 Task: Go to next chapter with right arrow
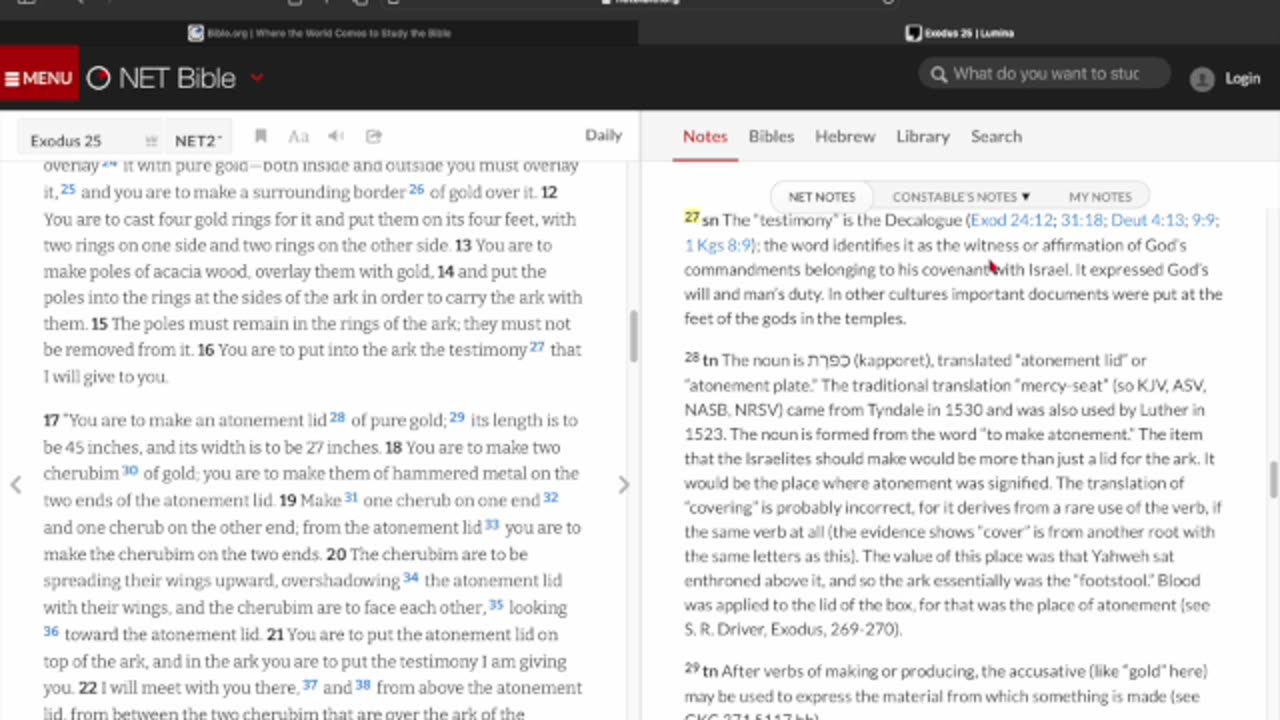(x=624, y=485)
